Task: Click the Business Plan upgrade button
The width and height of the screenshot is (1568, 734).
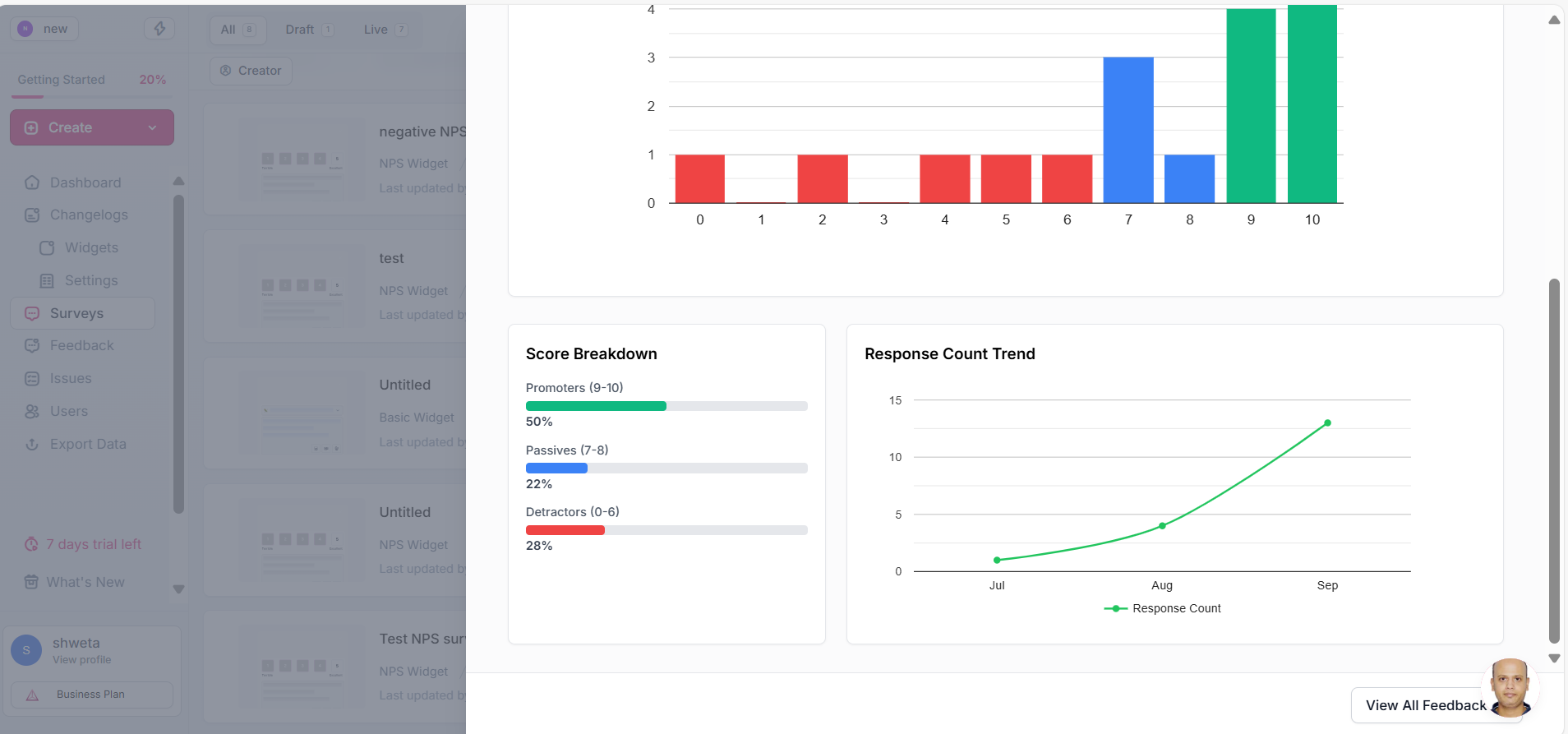Action: tap(91, 695)
